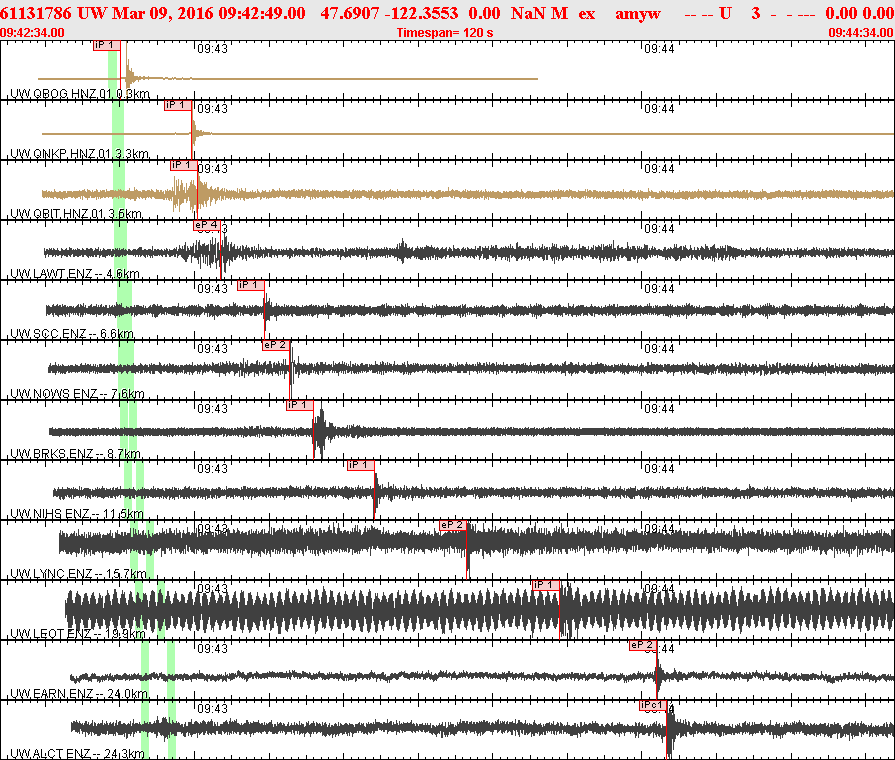
Task: Select the iP 1 pick flag on QBOG trace
Action: (107, 45)
